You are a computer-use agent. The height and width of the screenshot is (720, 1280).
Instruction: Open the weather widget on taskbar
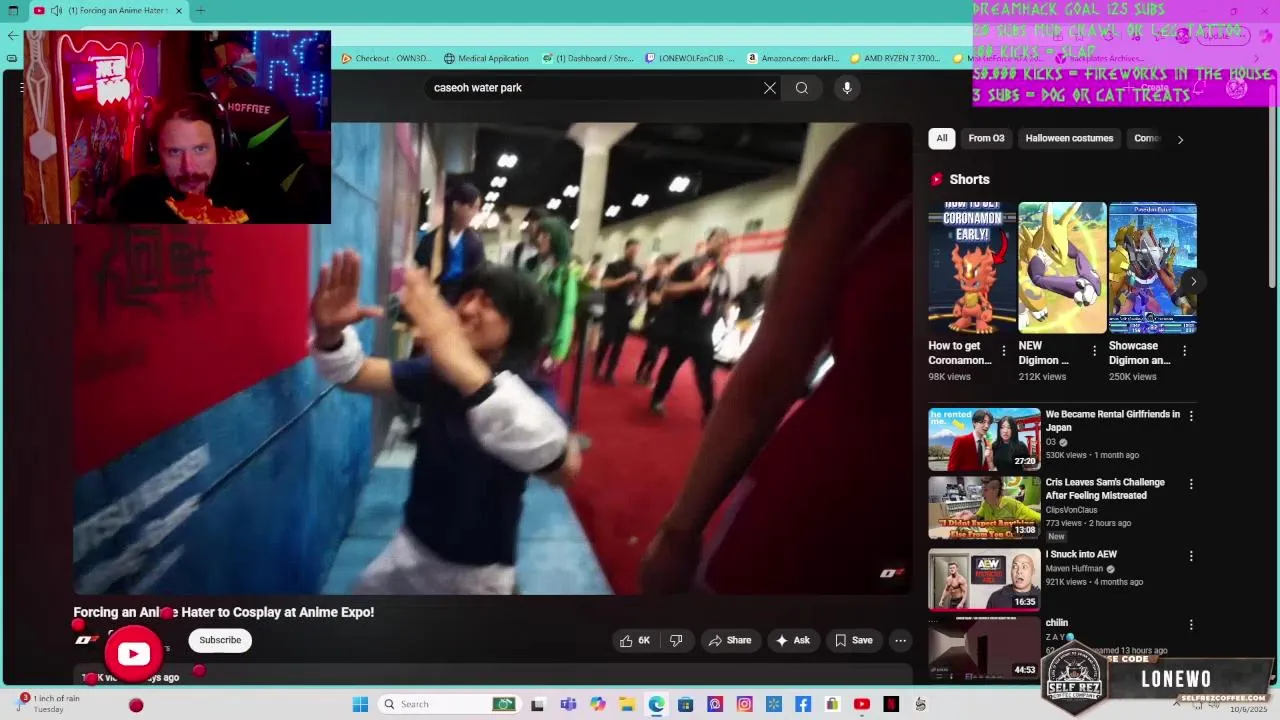pos(48,704)
